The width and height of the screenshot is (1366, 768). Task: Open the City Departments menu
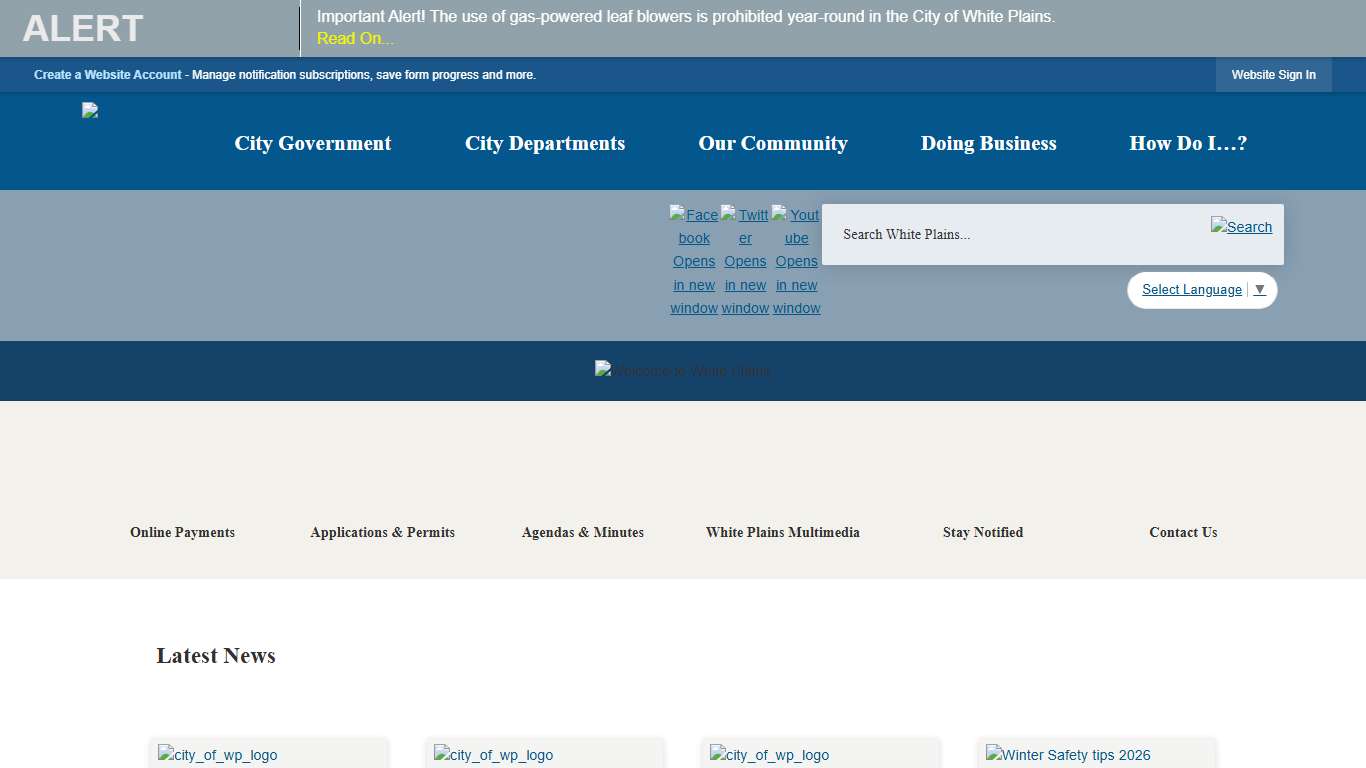coord(545,143)
